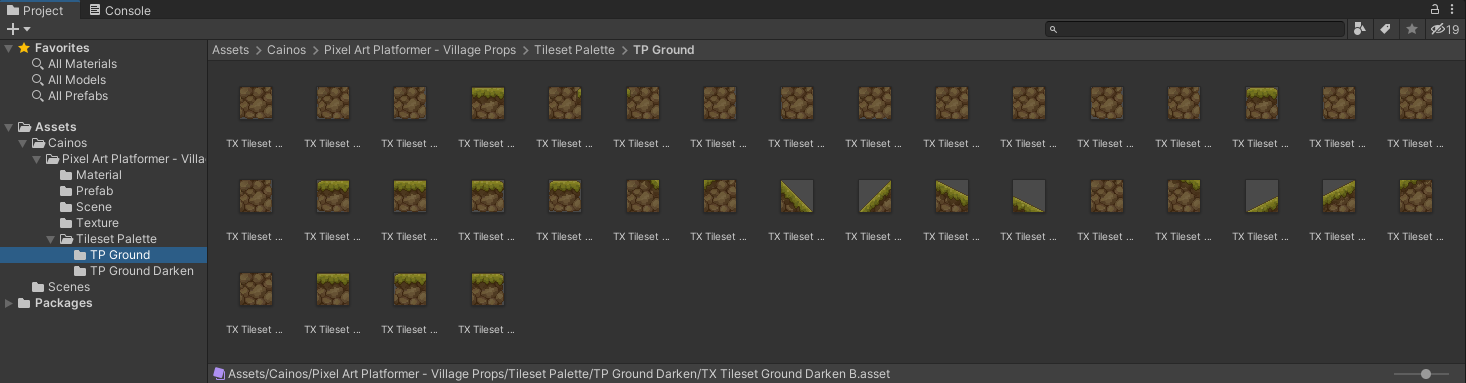Select All Models saved search
The image size is (1466, 383).
click(77, 80)
